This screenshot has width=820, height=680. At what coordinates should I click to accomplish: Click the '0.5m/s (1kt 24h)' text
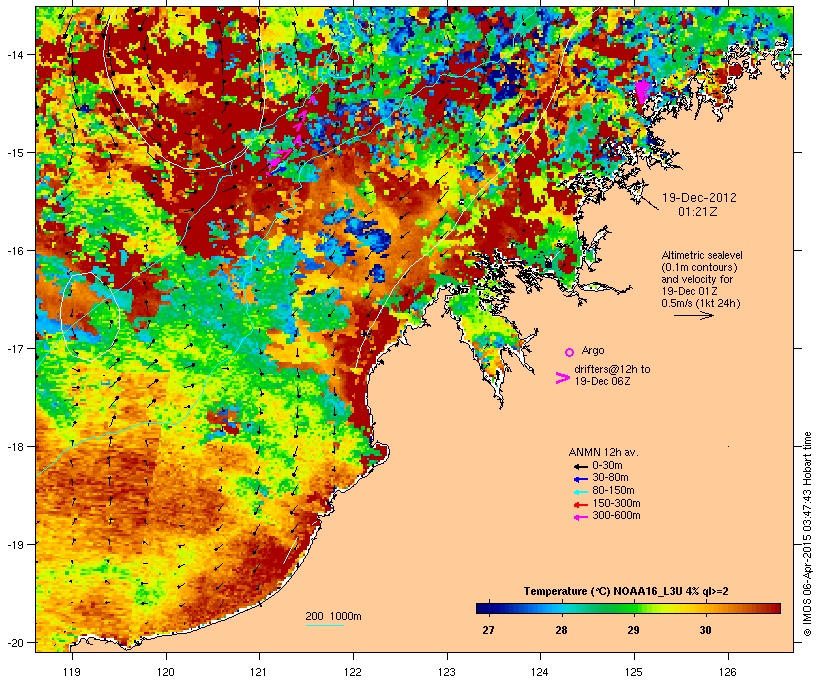point(701,303)
